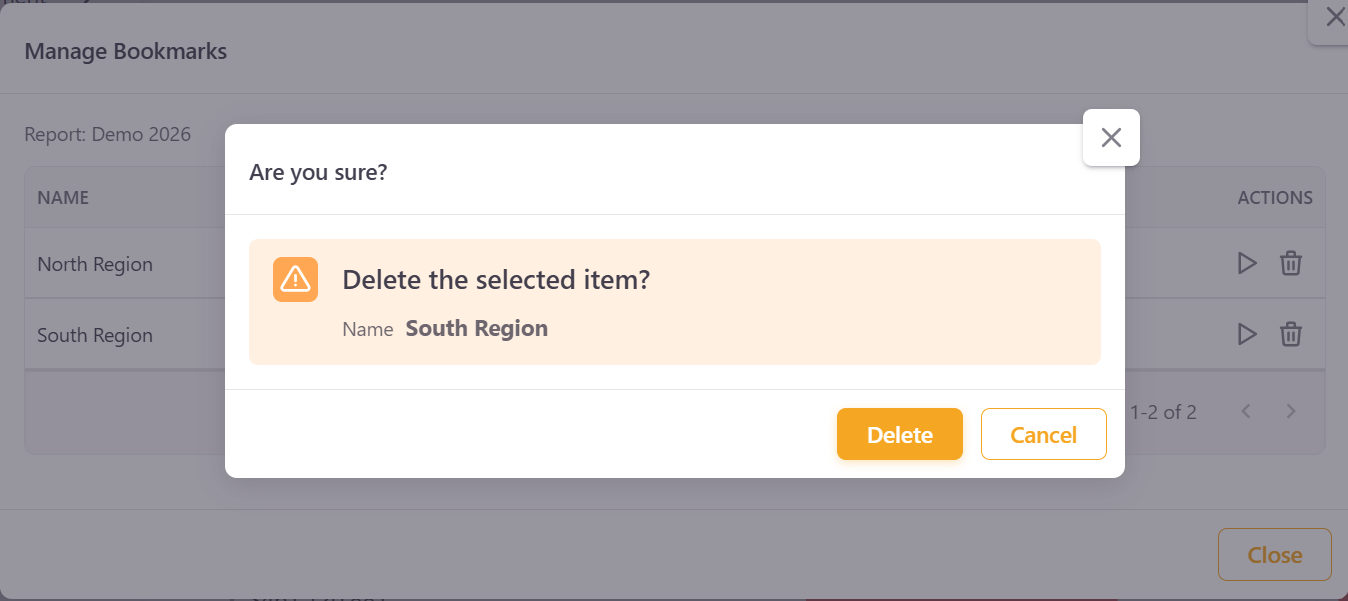Select the South Region bookmark row

click(95, 334)
